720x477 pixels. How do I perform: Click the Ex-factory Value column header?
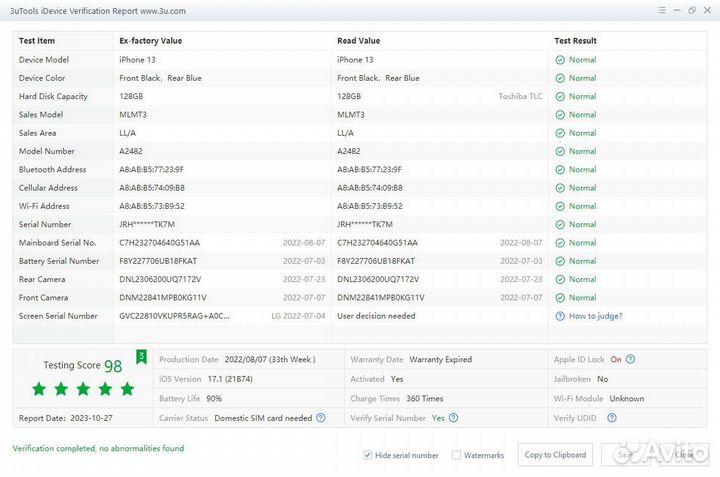(x=151, y=41)
